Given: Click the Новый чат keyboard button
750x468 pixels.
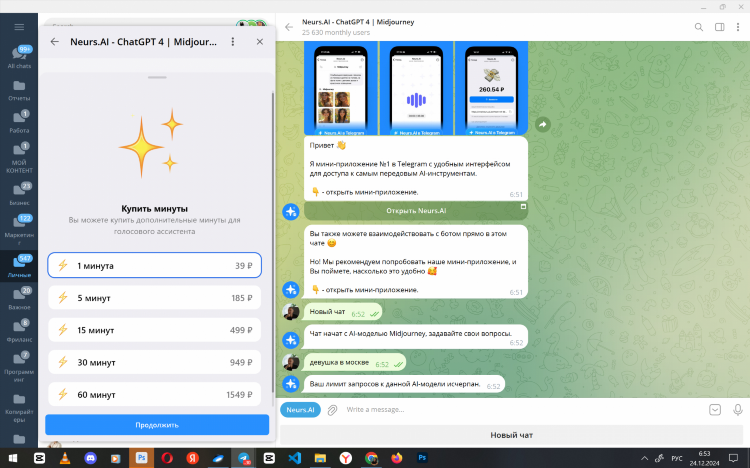Looking at the screenshot, I should click(511, 435).
